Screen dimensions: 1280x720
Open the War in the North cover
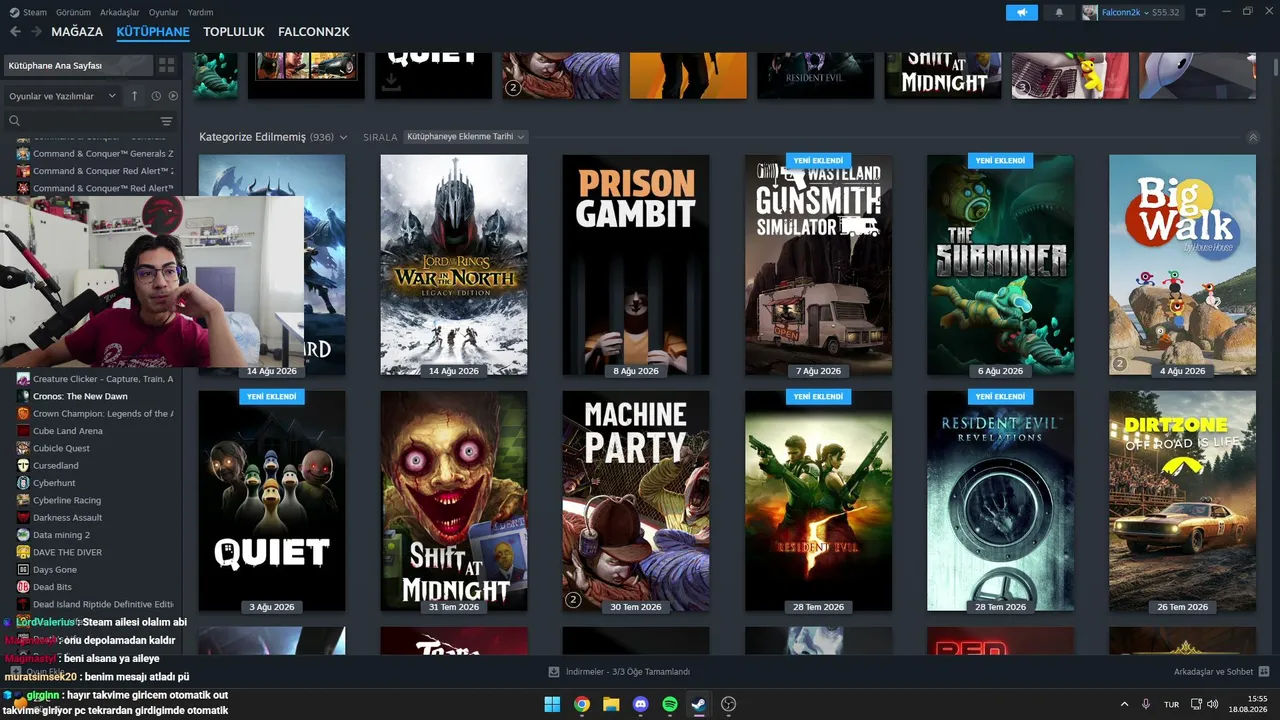click(x=454, y=265)
